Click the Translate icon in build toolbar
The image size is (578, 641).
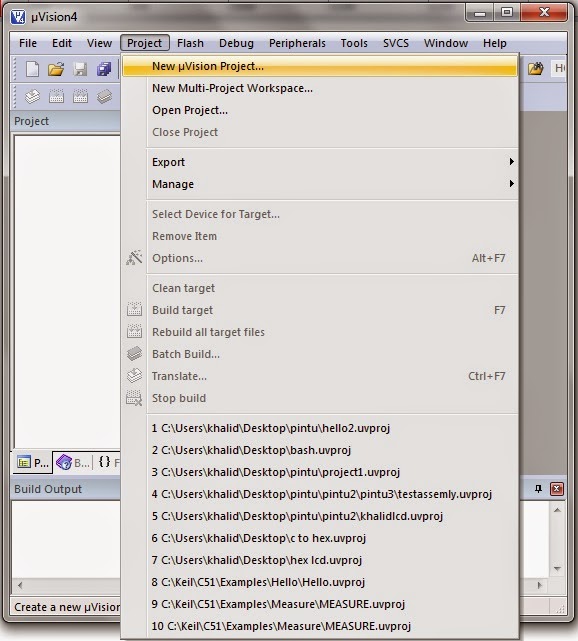point(32,96)
